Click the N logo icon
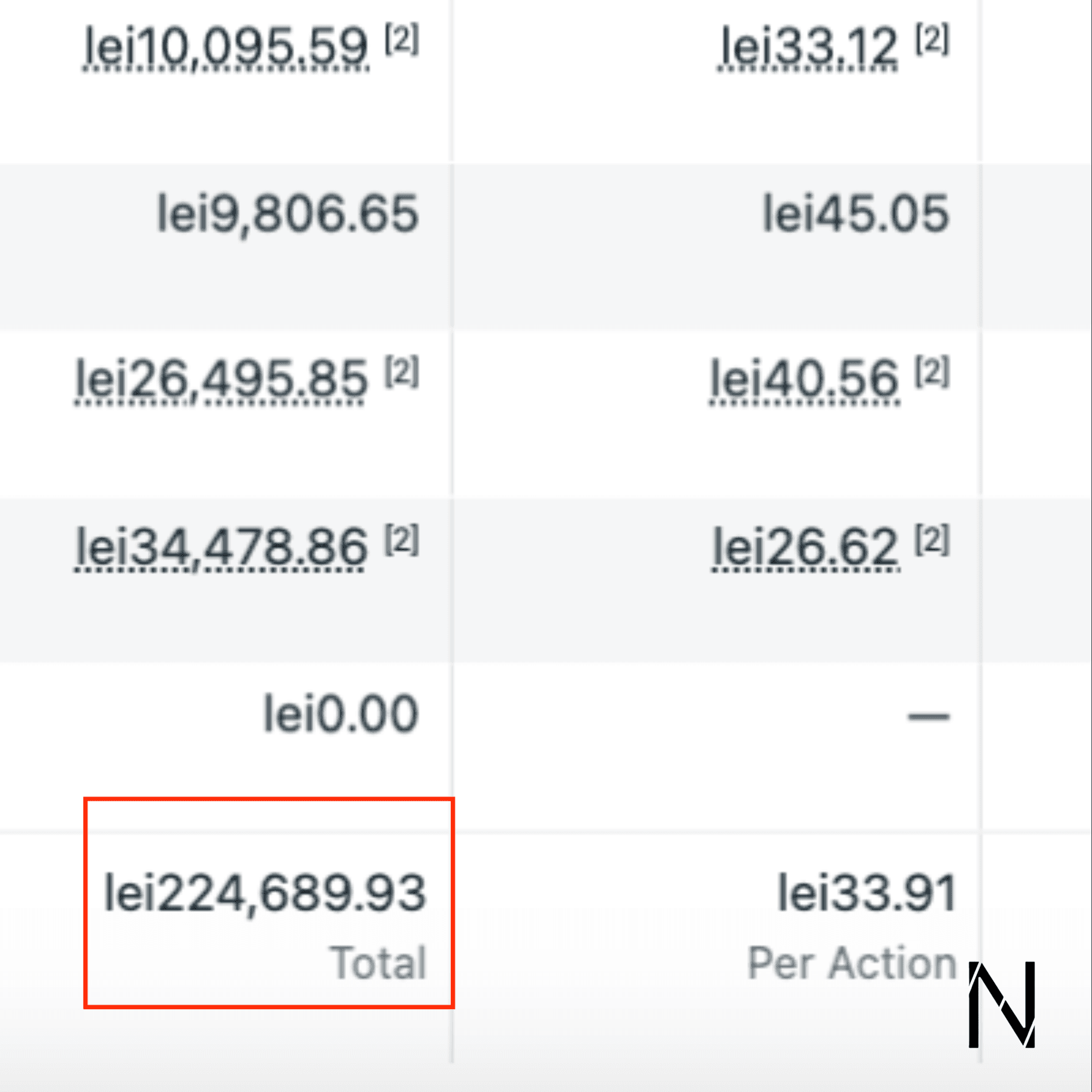Image resolution: width=1092 pixels, height=1092 pixels. pos(1002,1004)
